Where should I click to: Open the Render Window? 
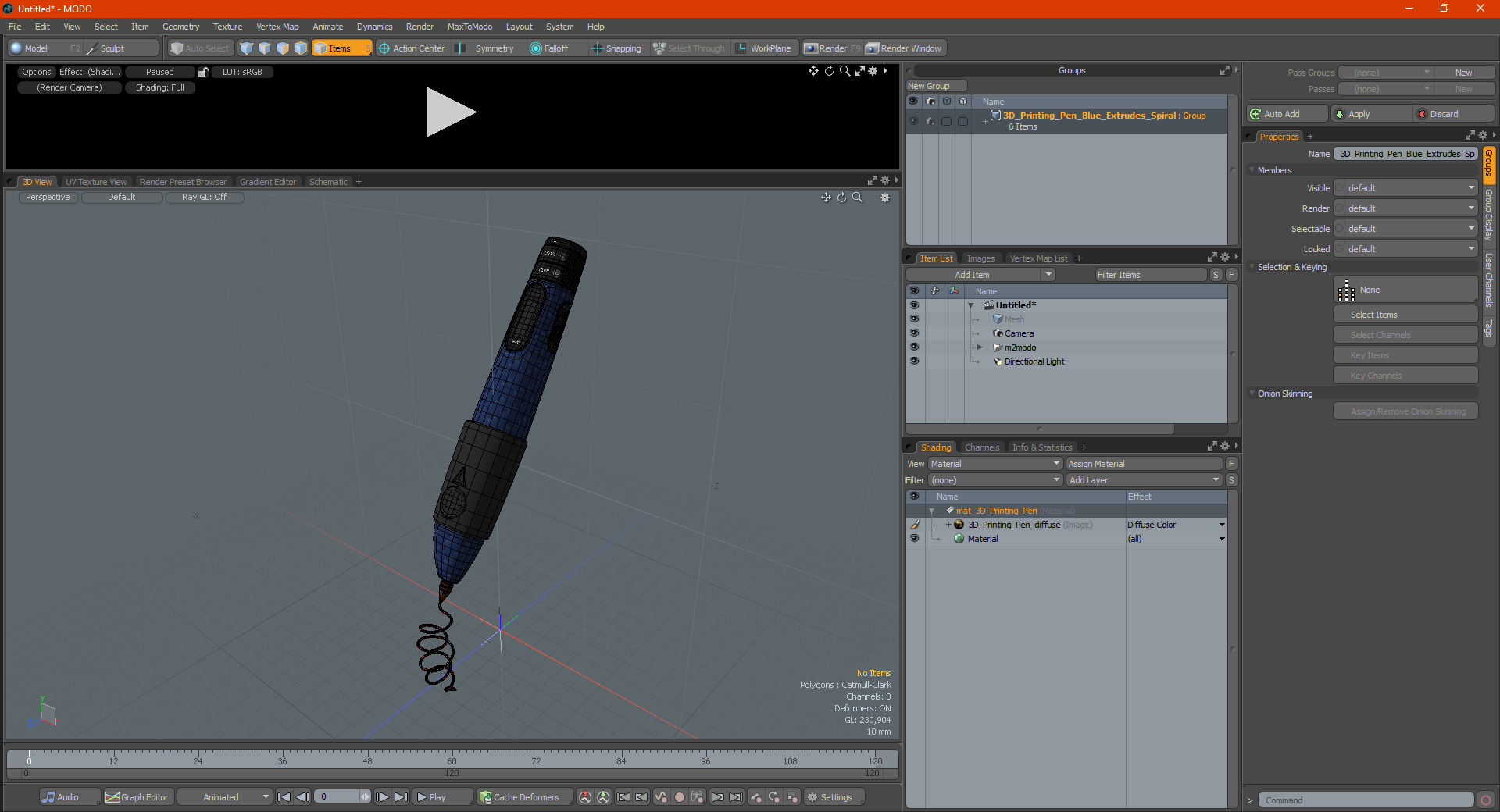tap(905, 48)
